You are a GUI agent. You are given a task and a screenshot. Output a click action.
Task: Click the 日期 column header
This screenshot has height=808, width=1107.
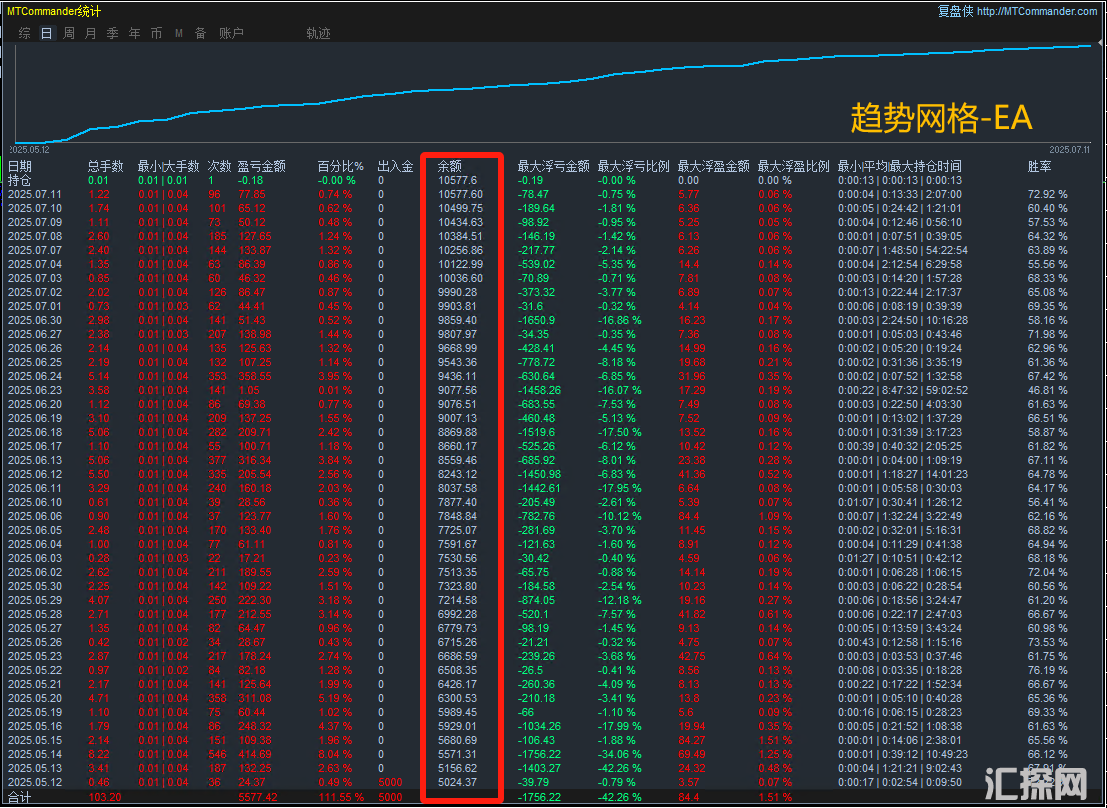(x=20, y=166)
